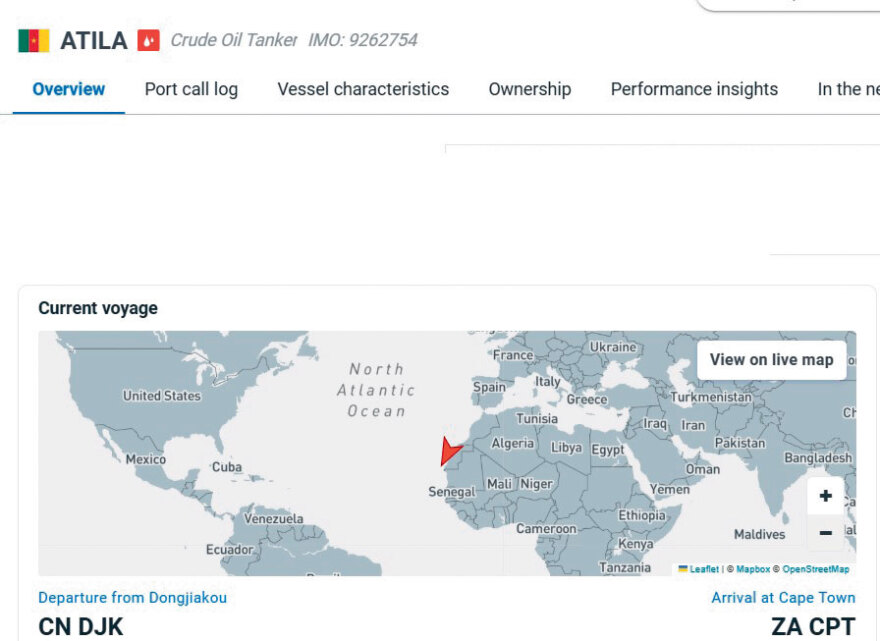This screenshot has height=641, width=880.
Task: Click the red crude oil tanker type icon
Action: (149, 41)
